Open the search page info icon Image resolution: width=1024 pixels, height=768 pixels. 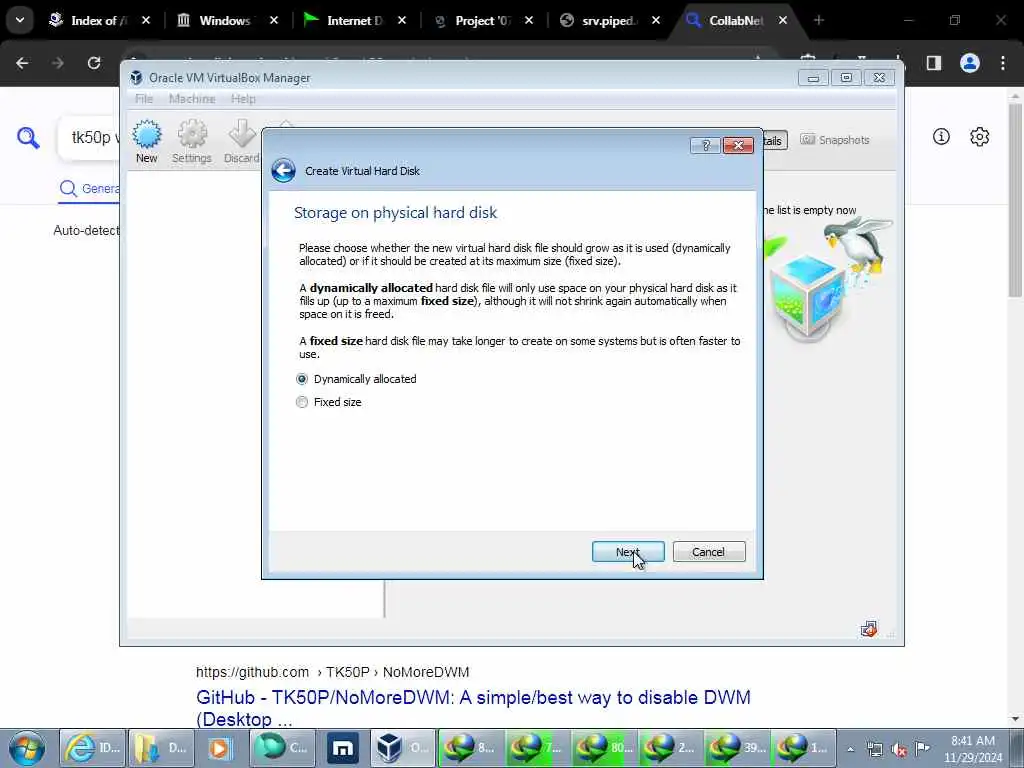click(941, 136)
